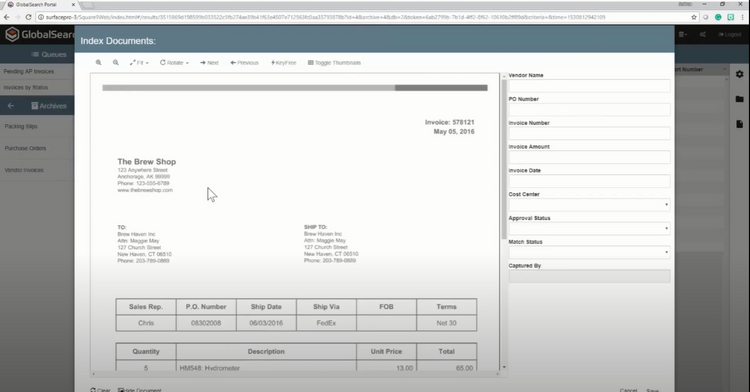Viewport: 750px width, 392px height.
Task: Select Ship Date value 06/03/2016
Action: click(x=266, y=323)
